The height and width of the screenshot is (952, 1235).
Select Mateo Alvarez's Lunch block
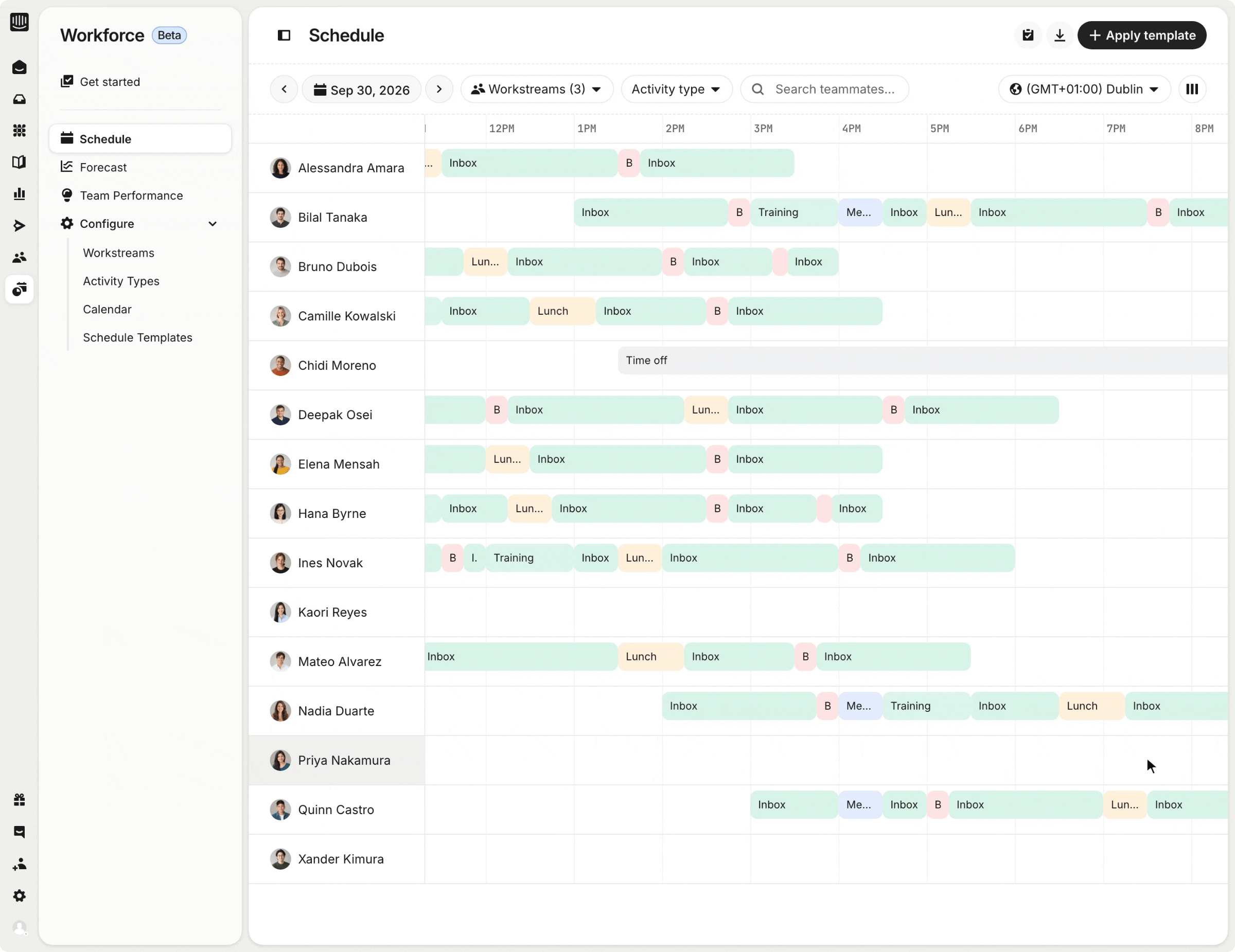click(x=650, y=657)
